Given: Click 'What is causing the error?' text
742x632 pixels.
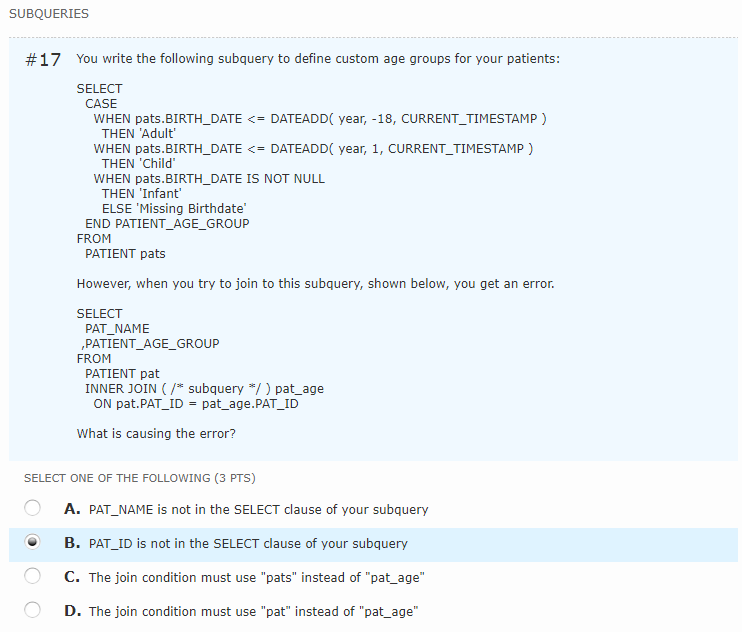Looking at the screenshot, I should tap(156, 434).
